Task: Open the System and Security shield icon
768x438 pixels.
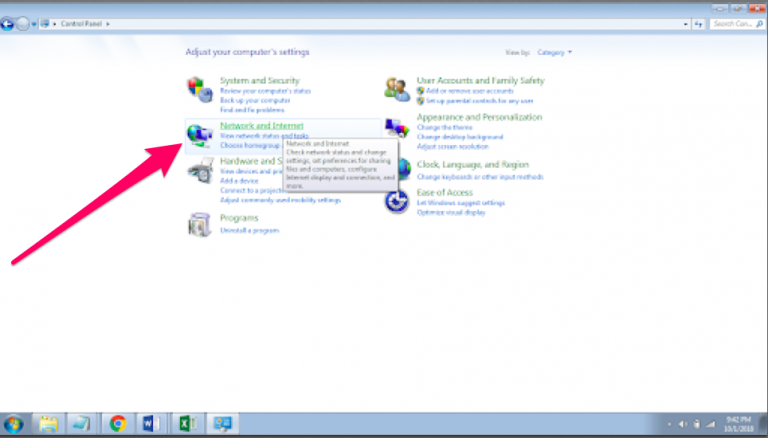Action: [200, 90]
